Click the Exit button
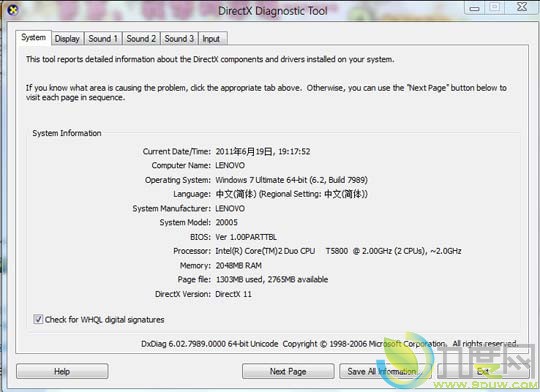The height and width of the screenshot is (392, 540). tap(483, 371)
